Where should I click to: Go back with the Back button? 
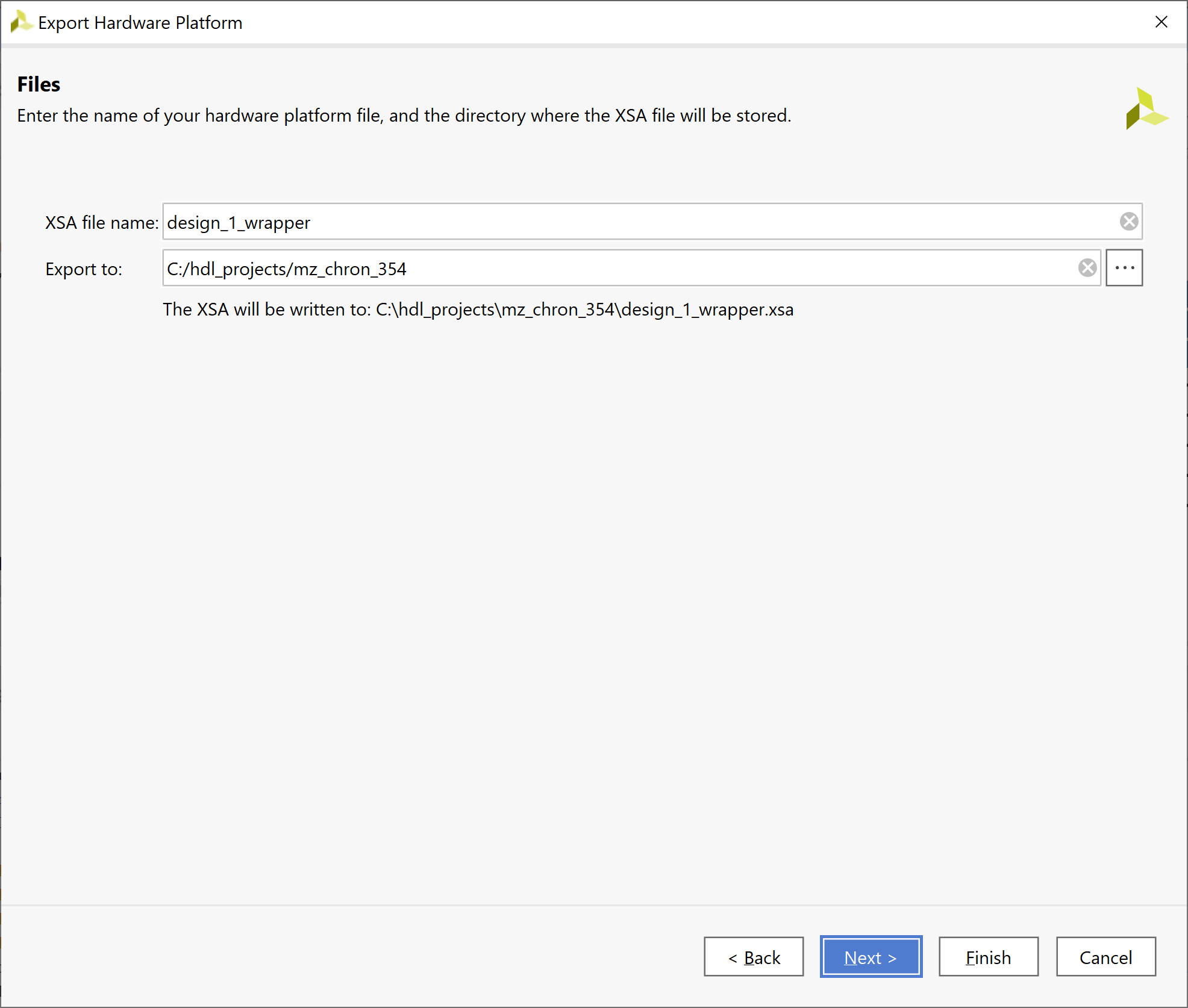pyautogui.click(x=754, y=957)
